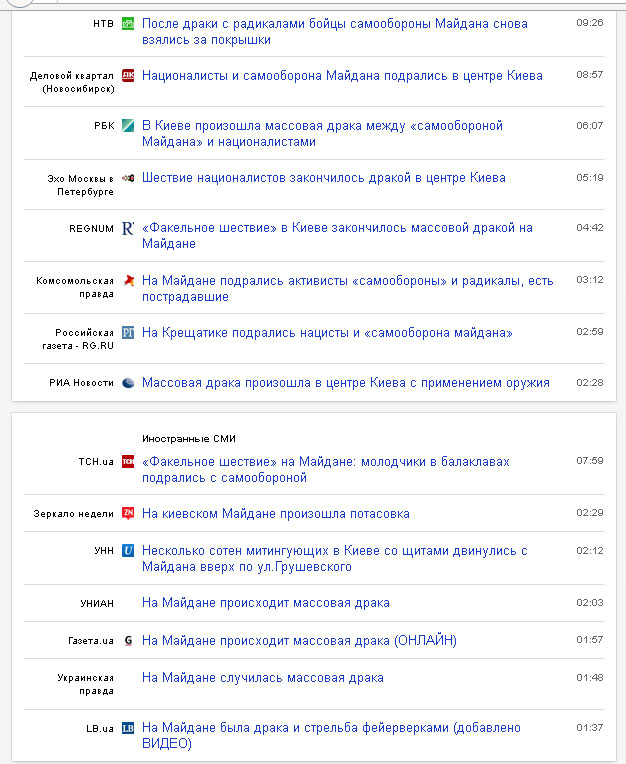Click the Деловой квартал red logo icon

click(x=128, y=76)
